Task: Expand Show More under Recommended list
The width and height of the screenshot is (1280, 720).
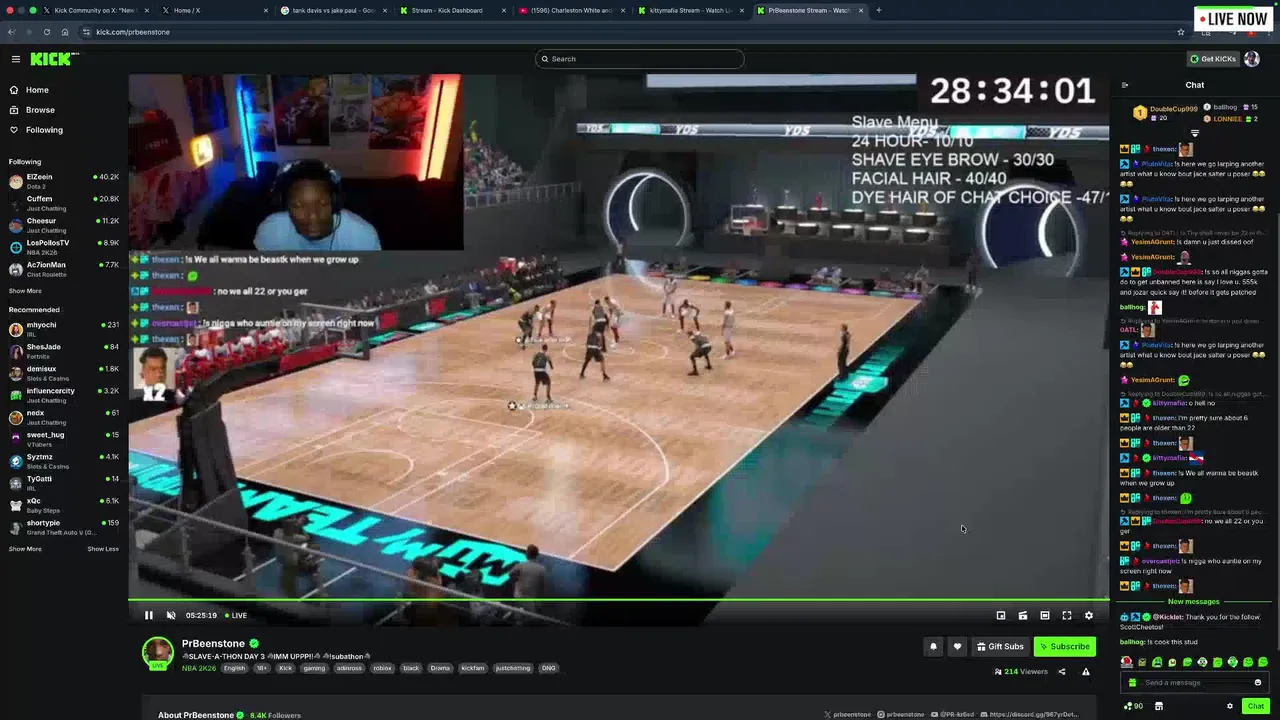Action: coord(25,549)
